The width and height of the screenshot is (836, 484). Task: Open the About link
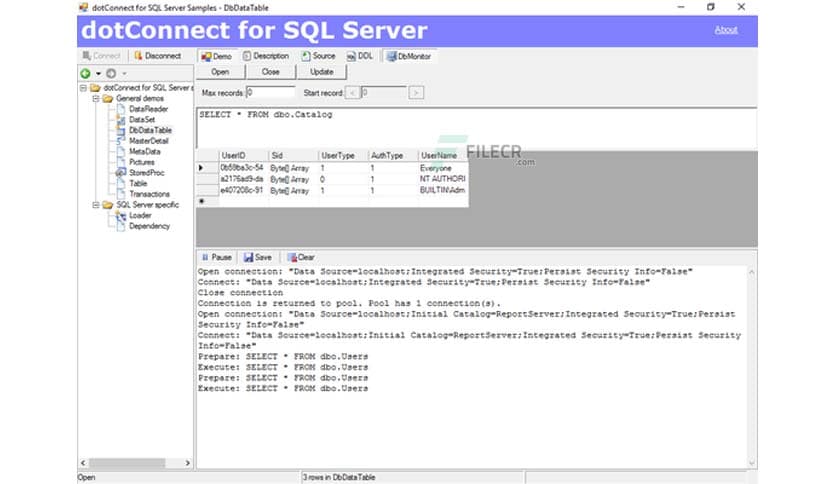point(726,30)
